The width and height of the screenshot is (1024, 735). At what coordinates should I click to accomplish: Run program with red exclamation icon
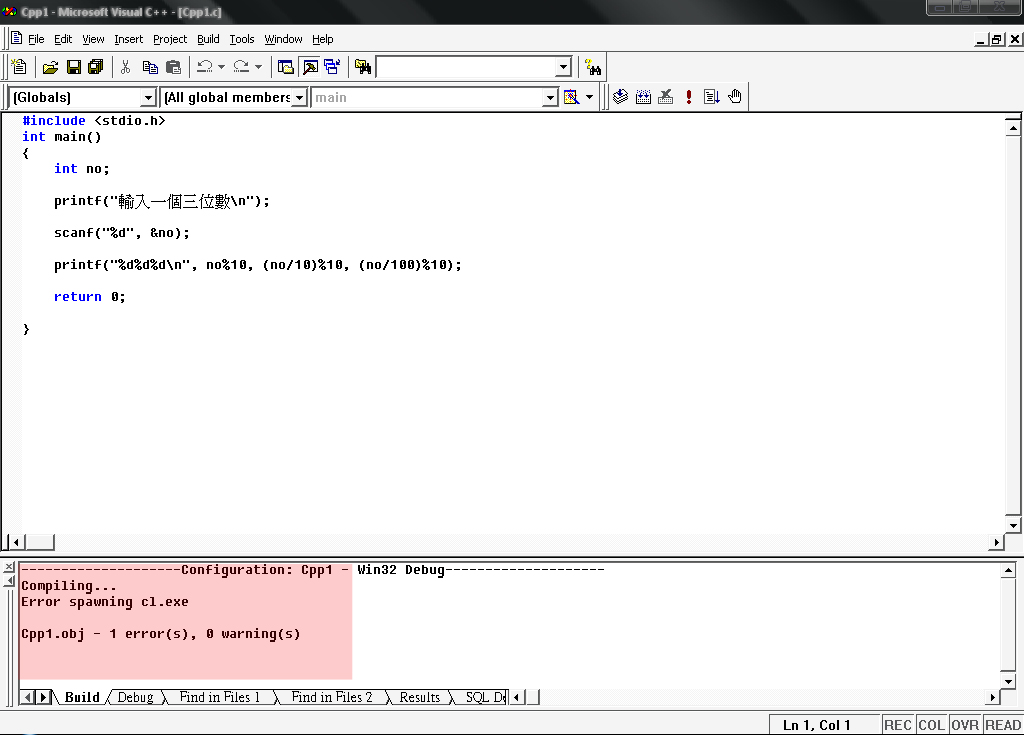(x=689, y=97)
